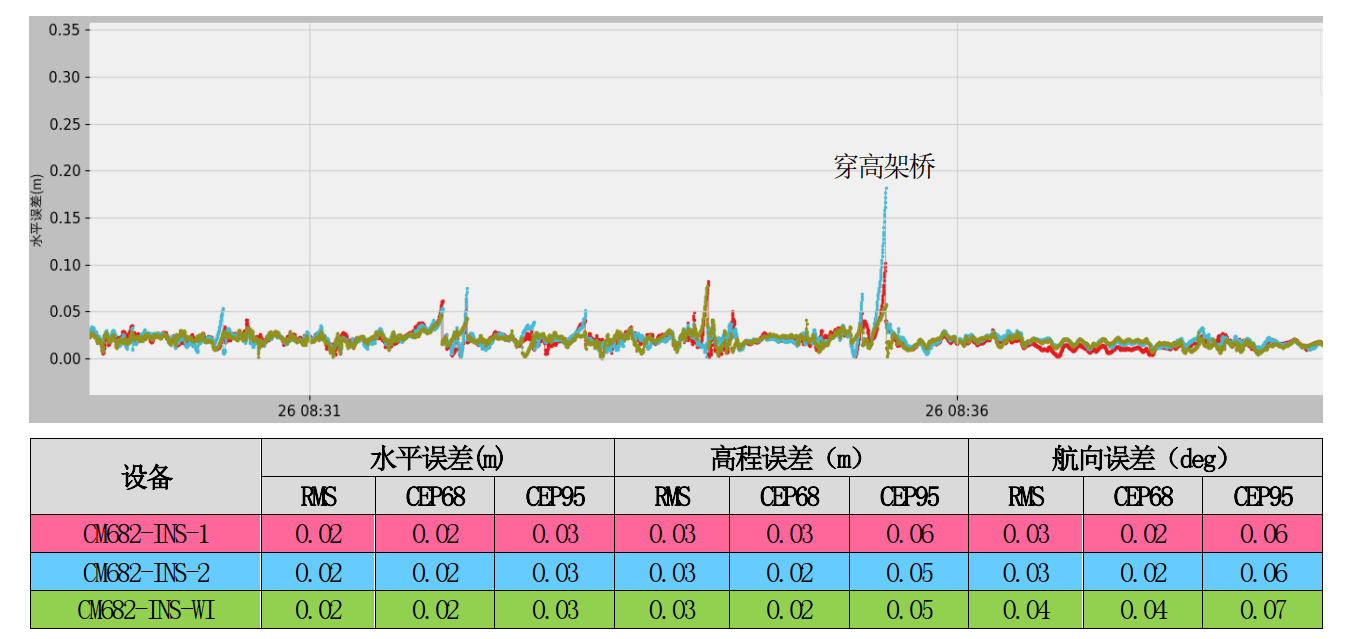Click the blue CM682-INS-2 device cell

[x=146, y=572]
